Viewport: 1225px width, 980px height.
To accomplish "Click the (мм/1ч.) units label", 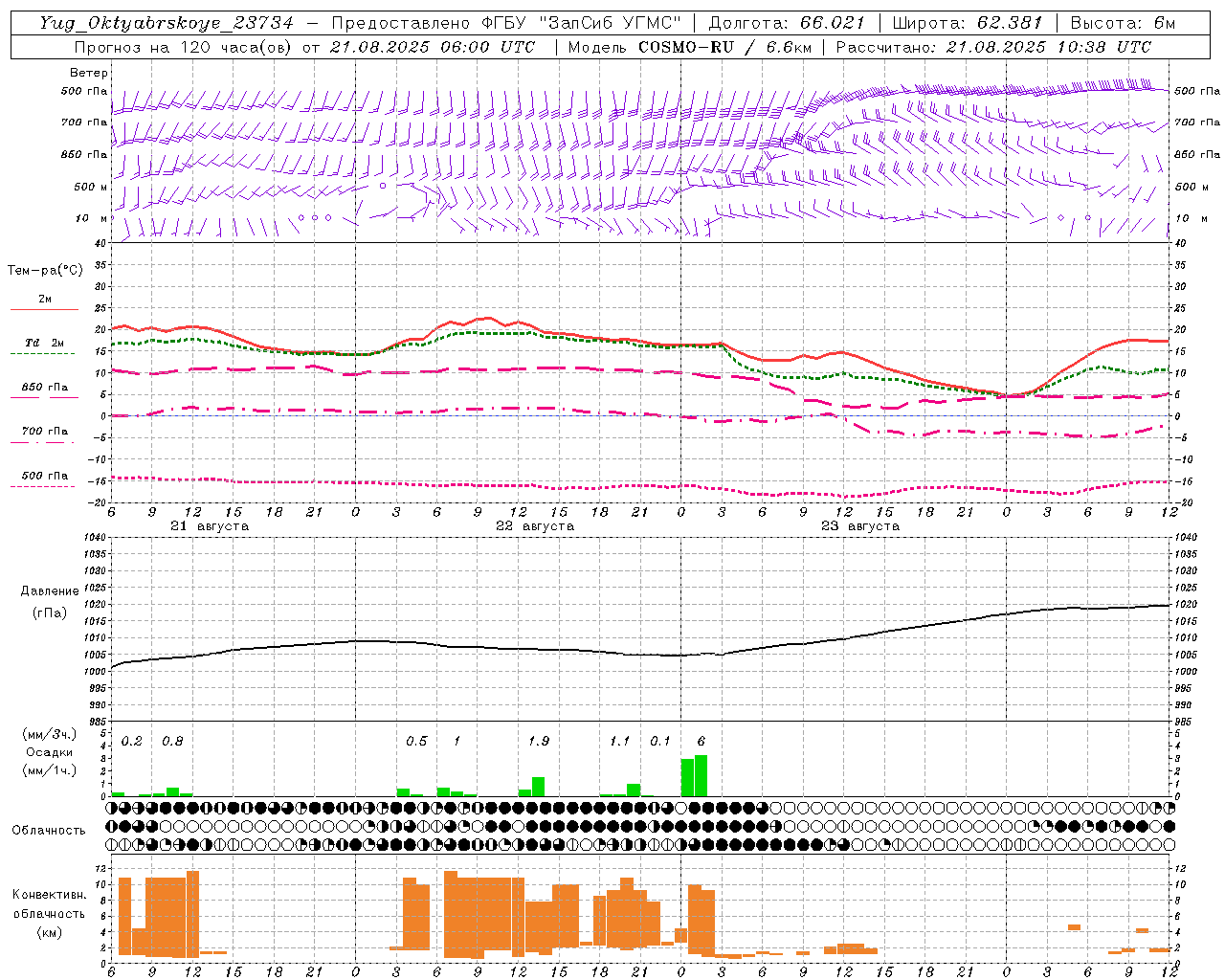I will [x=50, y=770].
